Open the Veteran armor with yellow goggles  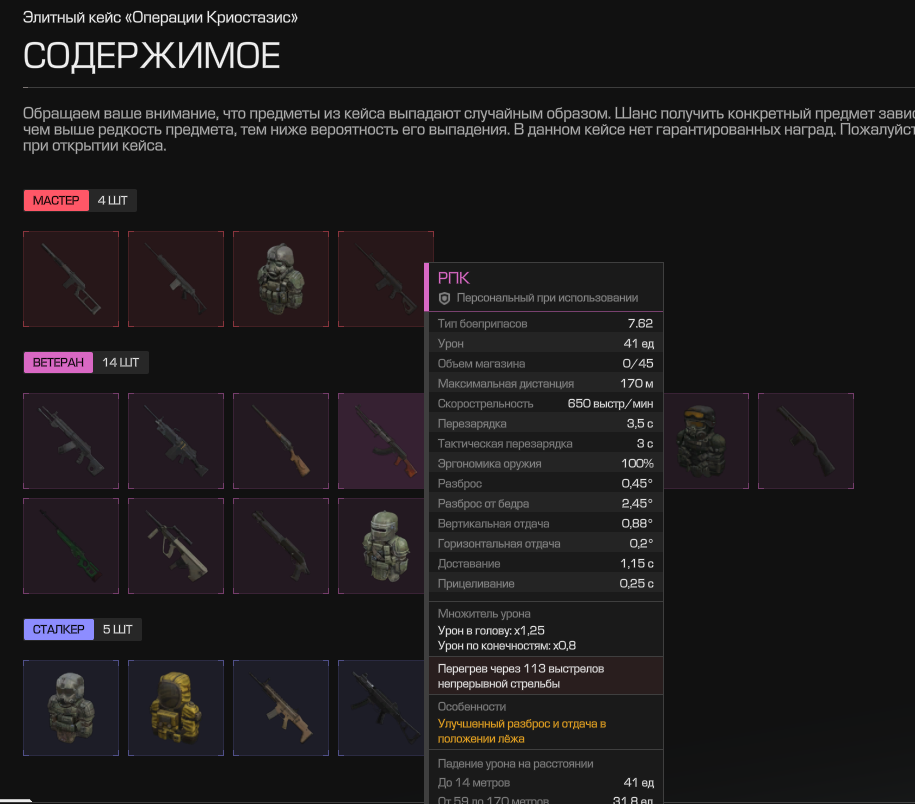[x=706, y=441]
